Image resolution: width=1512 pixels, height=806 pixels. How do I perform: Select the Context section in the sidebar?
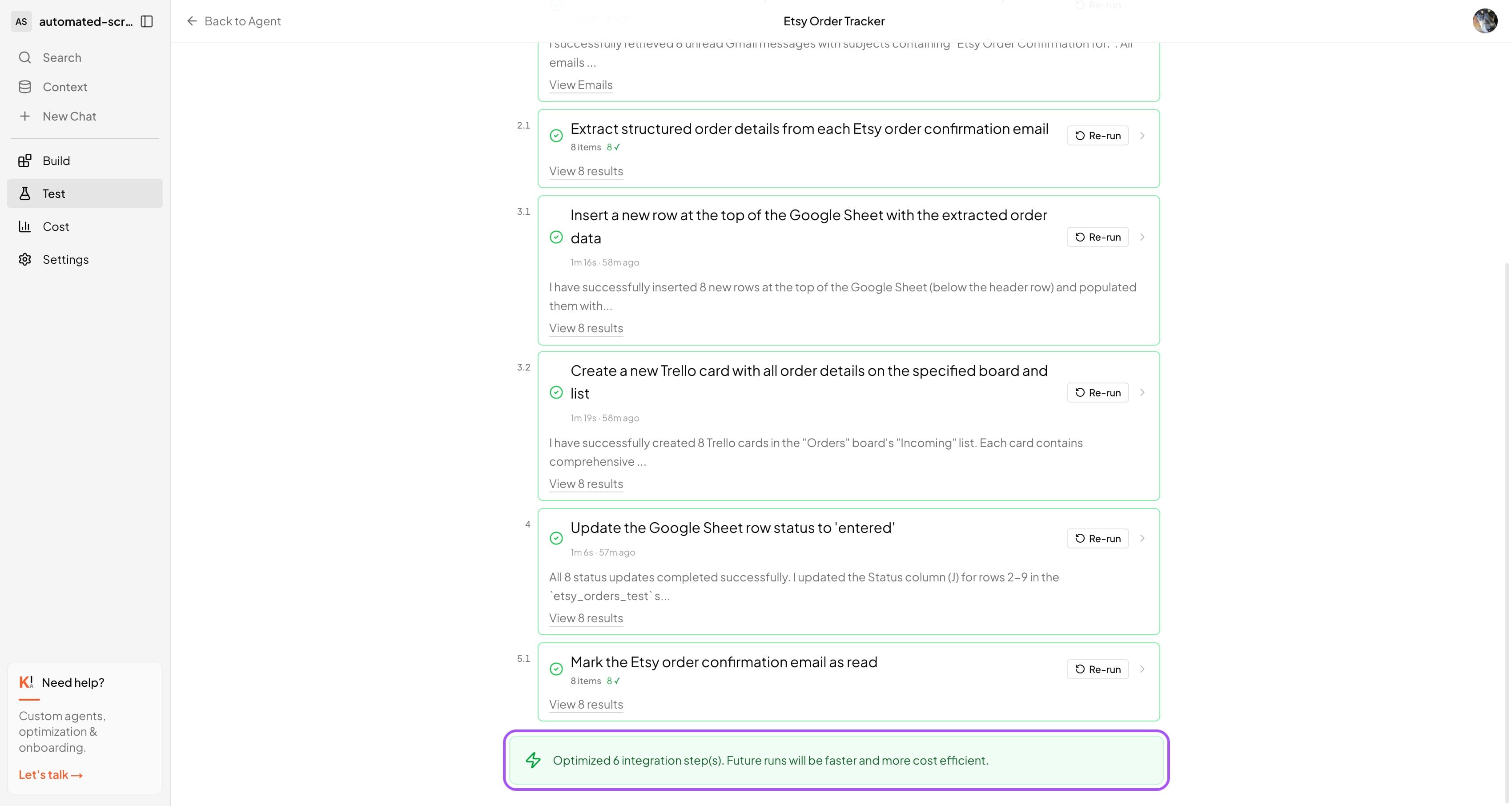coord(64,86)
